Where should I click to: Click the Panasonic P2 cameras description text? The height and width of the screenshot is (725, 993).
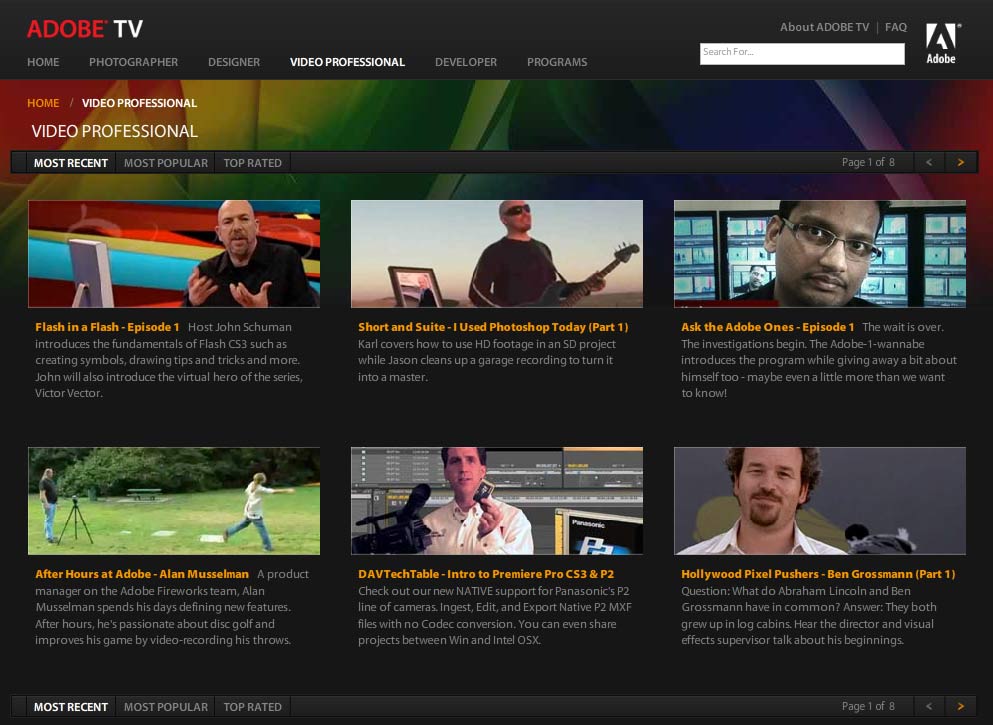[x=495, y=615]
